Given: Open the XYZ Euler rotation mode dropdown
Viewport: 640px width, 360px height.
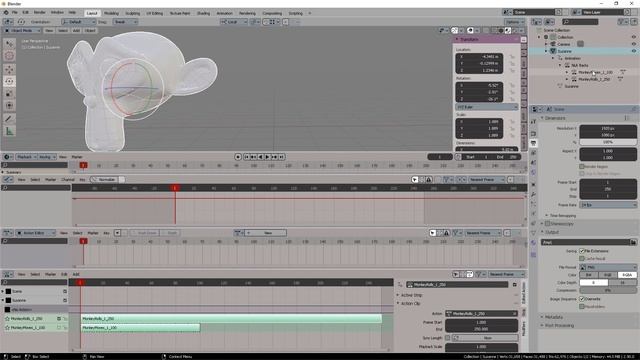Looking at the screenshot, I should coord(487,107).
